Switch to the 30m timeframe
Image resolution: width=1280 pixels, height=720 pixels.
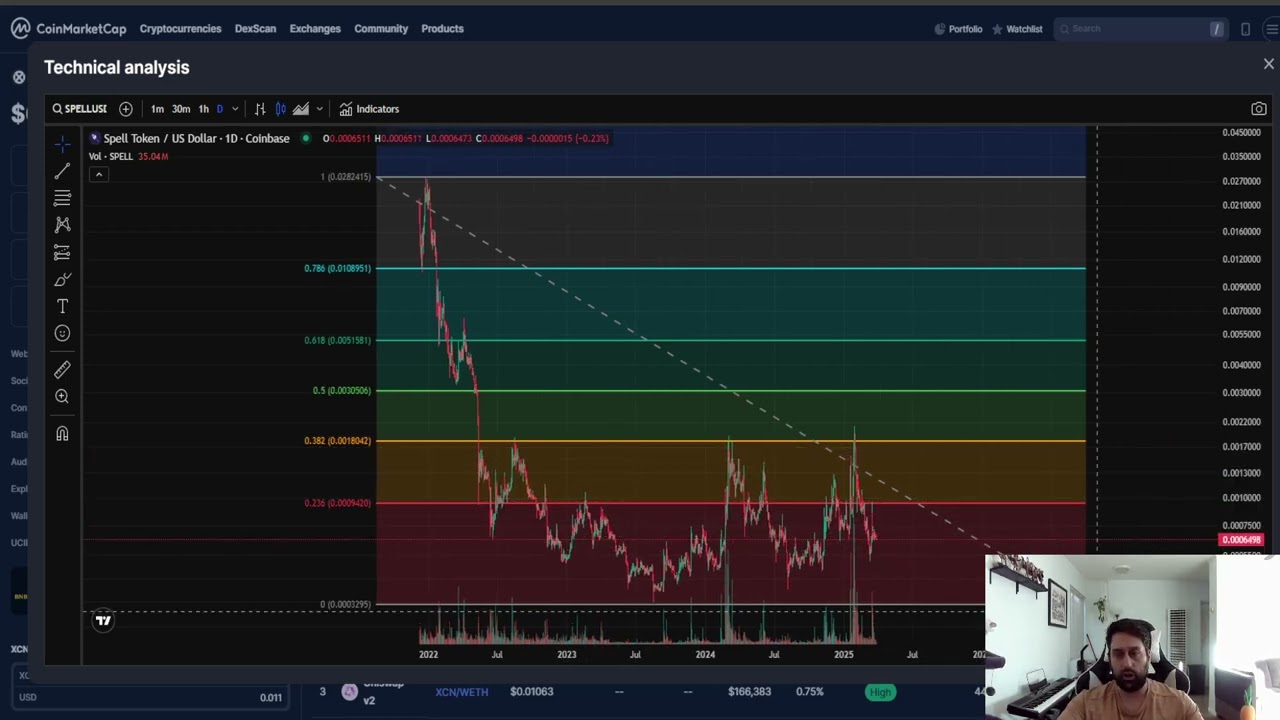click(181, 109)
